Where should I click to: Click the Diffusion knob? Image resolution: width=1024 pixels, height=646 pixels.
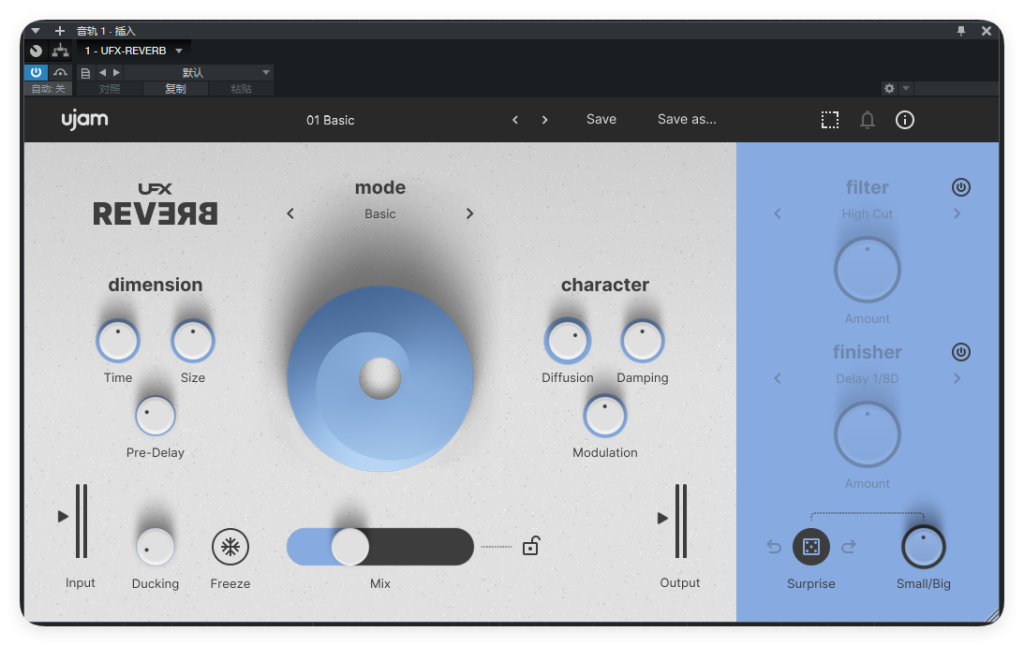tap(568, 340)
